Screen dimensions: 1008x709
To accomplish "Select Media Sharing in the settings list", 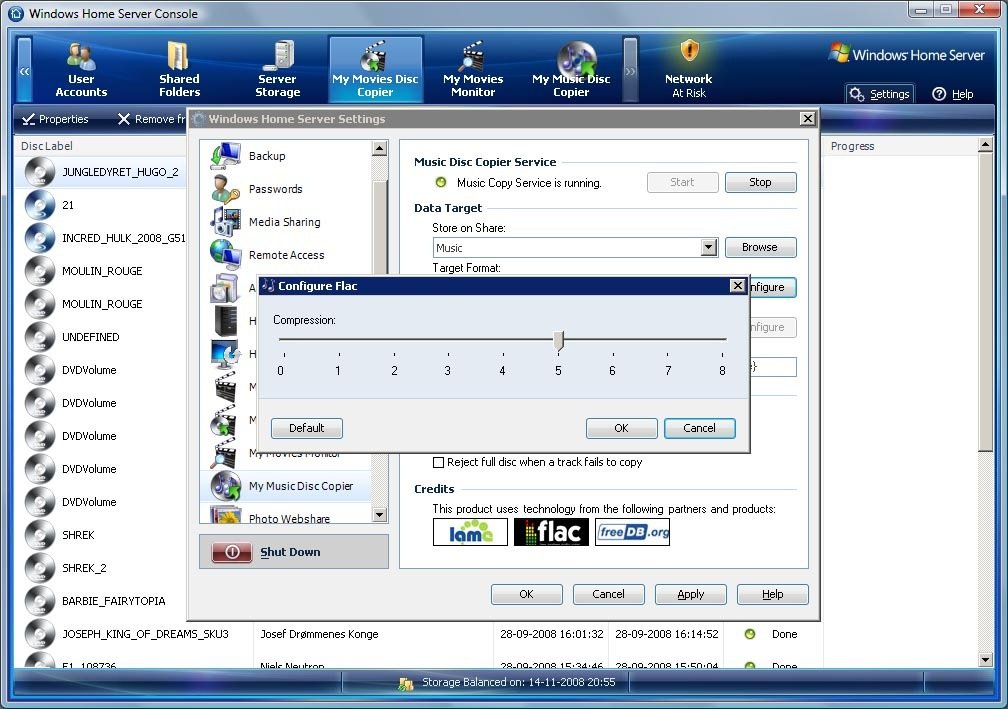I will click(x=284, y=222).
